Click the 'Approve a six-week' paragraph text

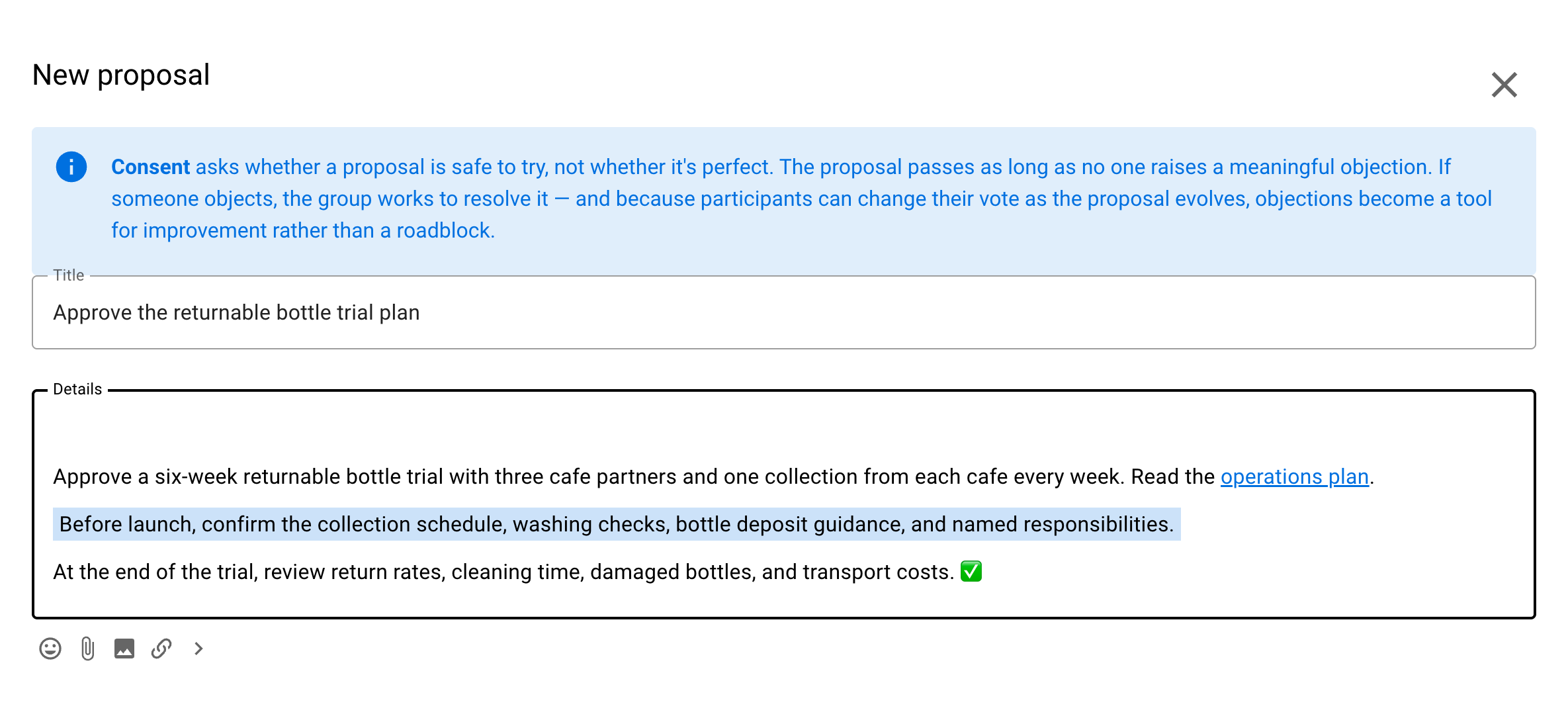click(x=713, y=476)
